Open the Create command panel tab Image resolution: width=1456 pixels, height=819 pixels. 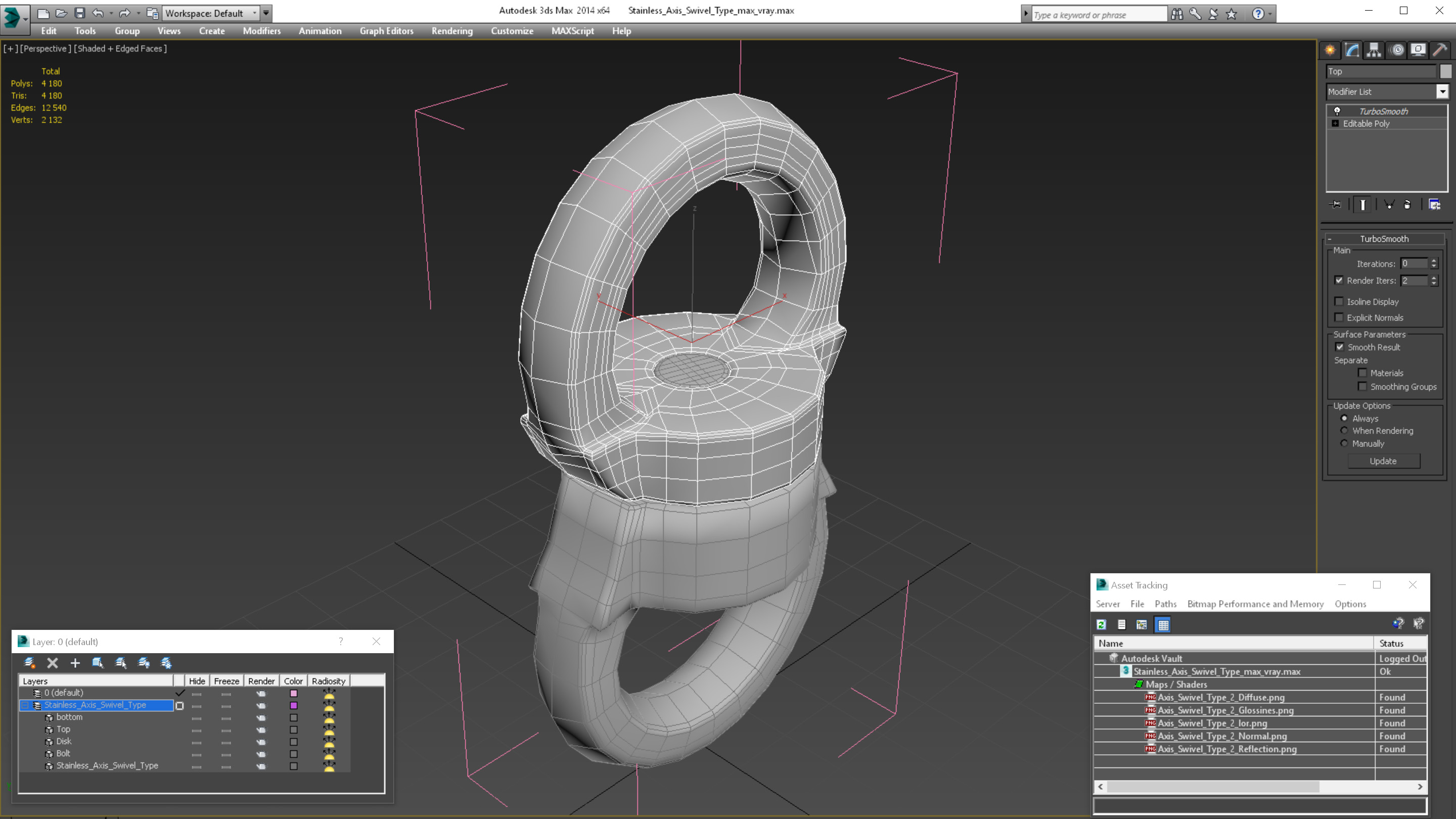(x=1330, y=51)
